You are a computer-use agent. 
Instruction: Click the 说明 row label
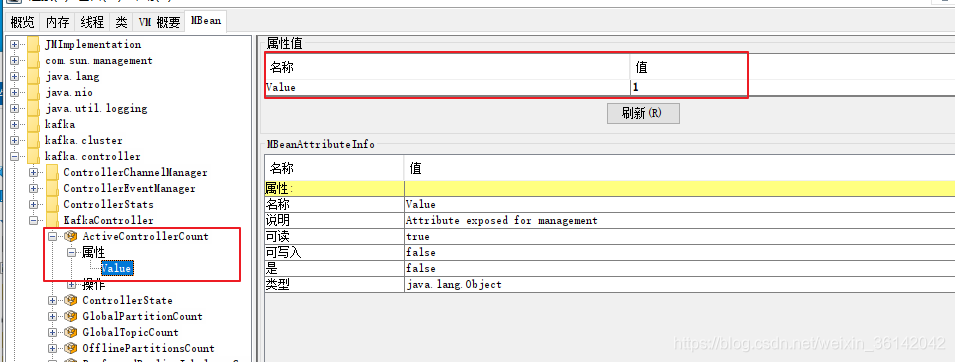tap(334, 221)
